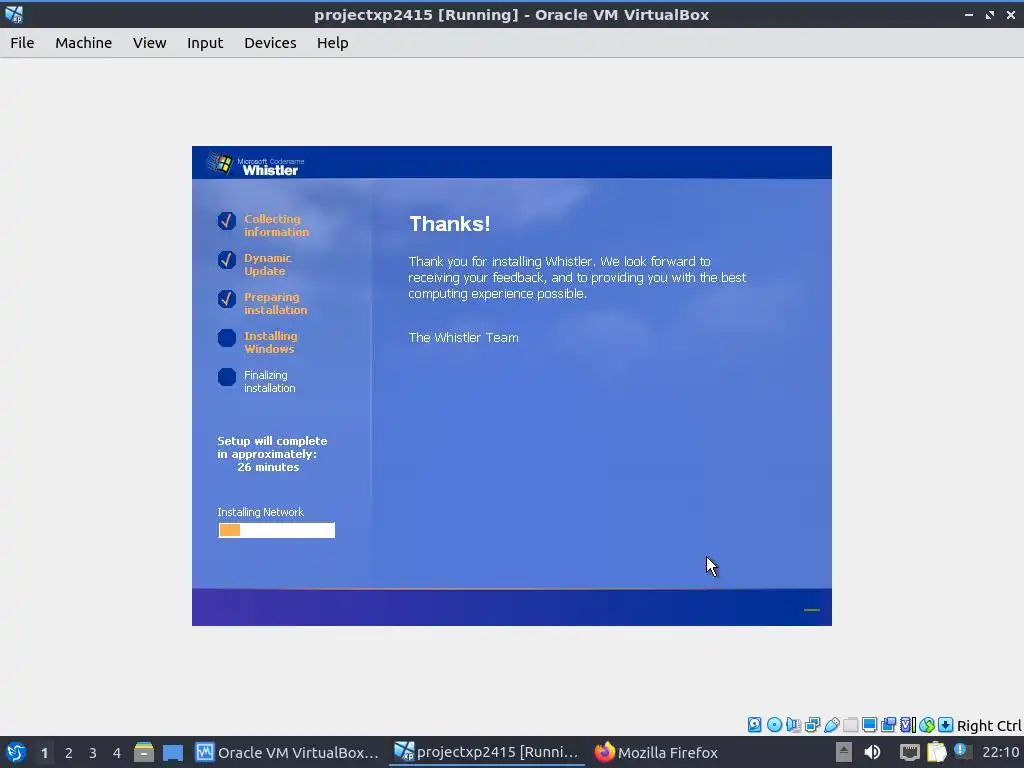1024x768 pixels.
Task: Click the shared folders status icon
Action: pyautogui.click(x=850, y=724)
